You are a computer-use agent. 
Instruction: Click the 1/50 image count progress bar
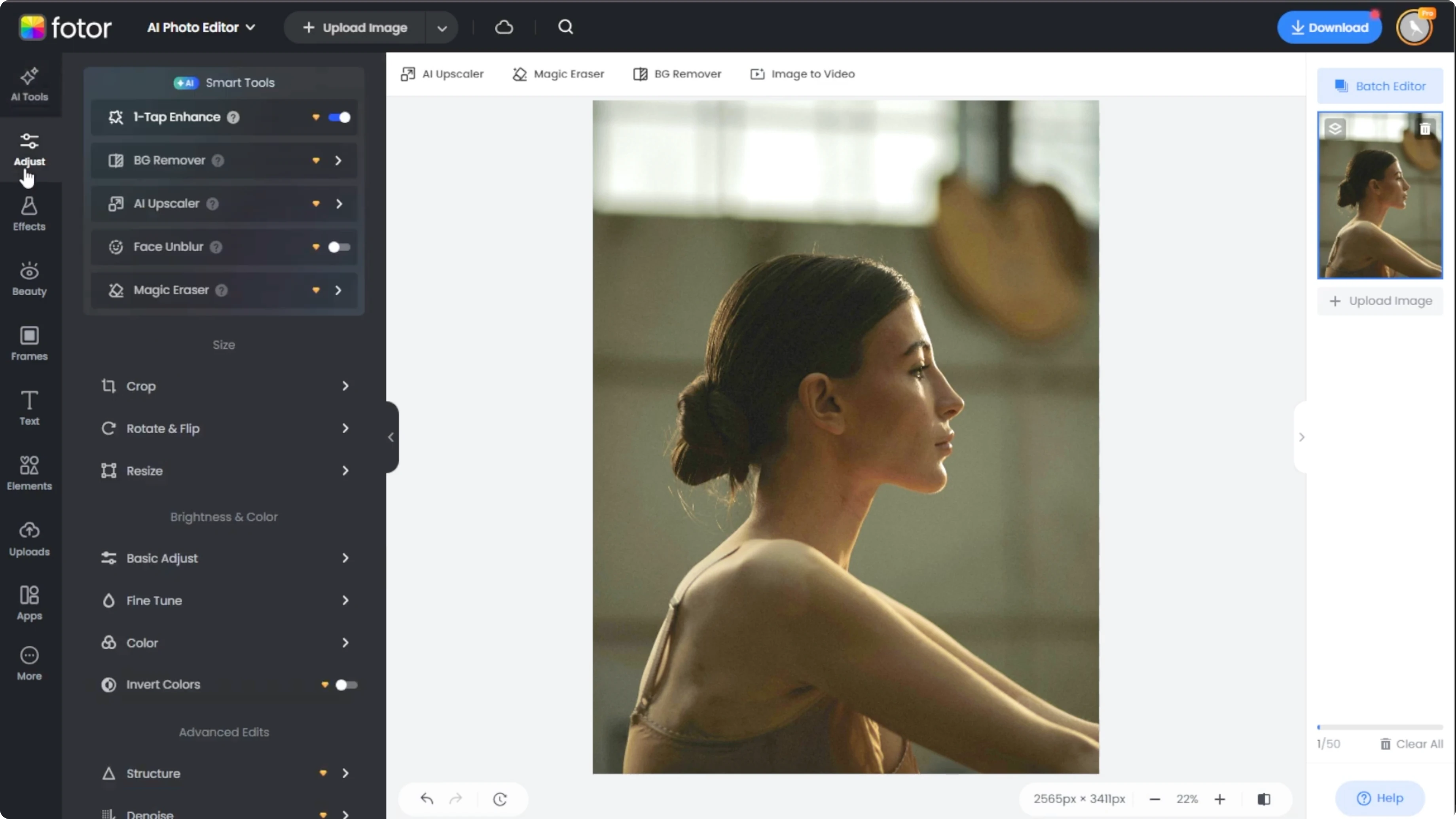pos(1380,727)
